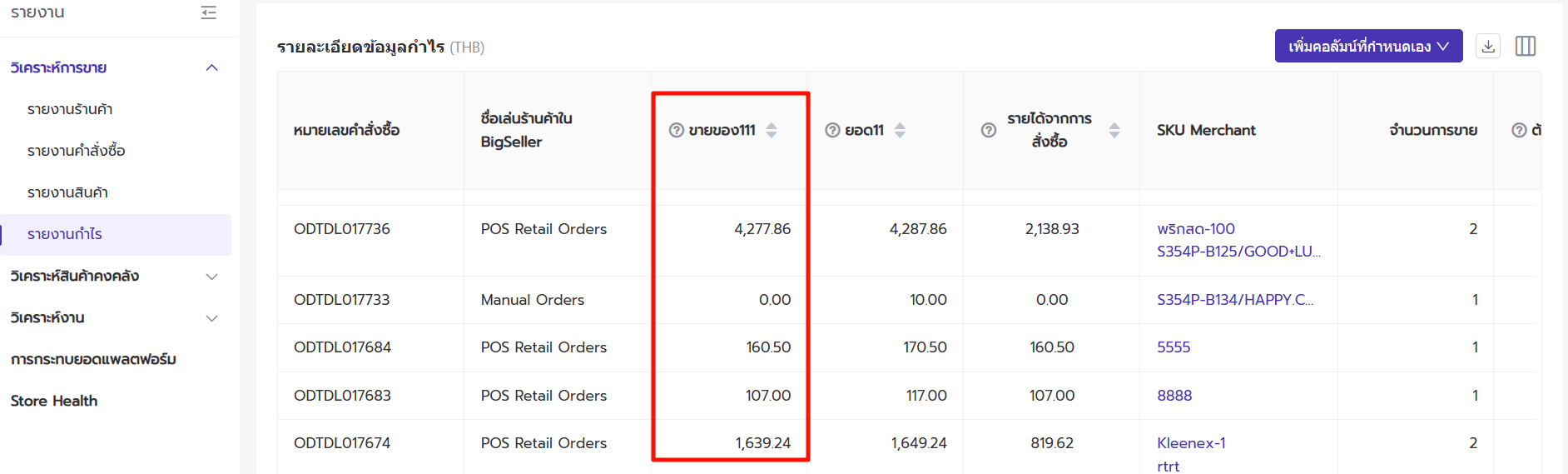Viewport: 1568px width, 474px height.
Task: Open the column settings icon
Action: [1526, 46]
